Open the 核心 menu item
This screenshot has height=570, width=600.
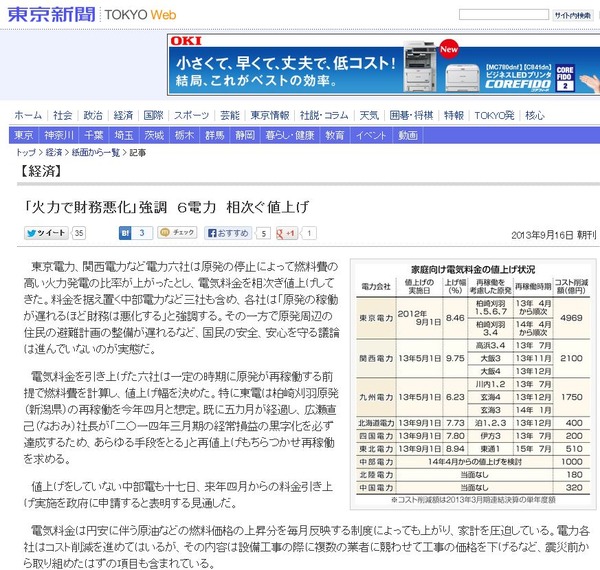coord(535,115)
